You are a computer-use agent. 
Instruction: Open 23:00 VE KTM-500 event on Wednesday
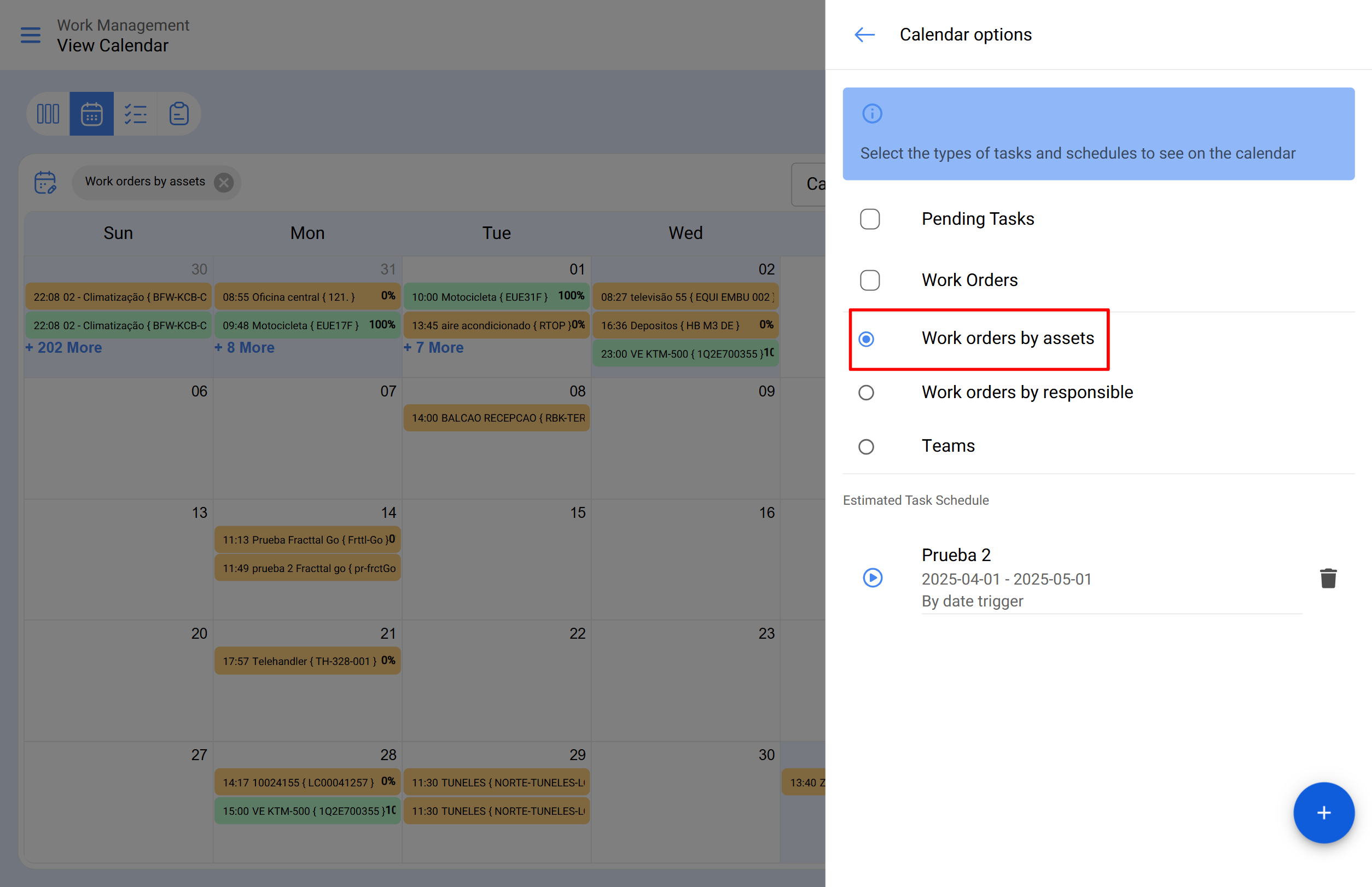685,353
